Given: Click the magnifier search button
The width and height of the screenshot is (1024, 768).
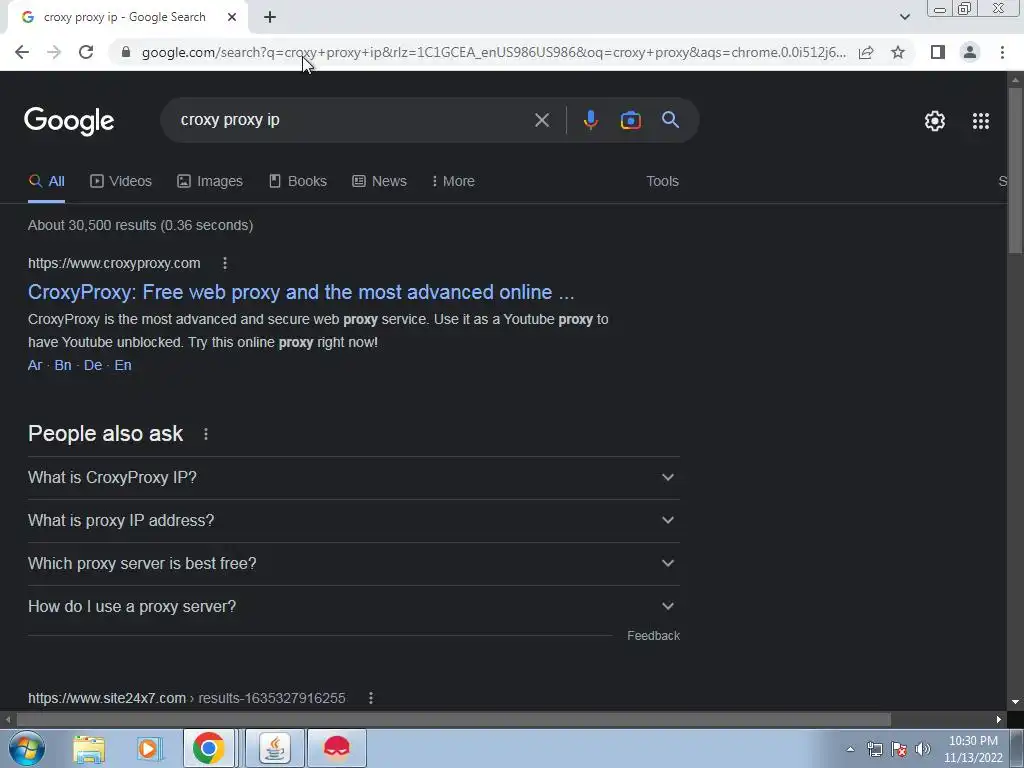Looking at the screenshot, I should pyautogui.click(x=670, y=120).
